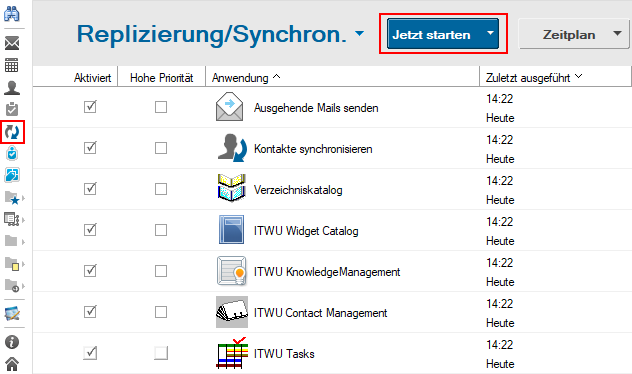Uncheck Aktiviert for ITWU Widget Catalog
Image resolution: width=632 pixels, height=374 pixels.
90,230
